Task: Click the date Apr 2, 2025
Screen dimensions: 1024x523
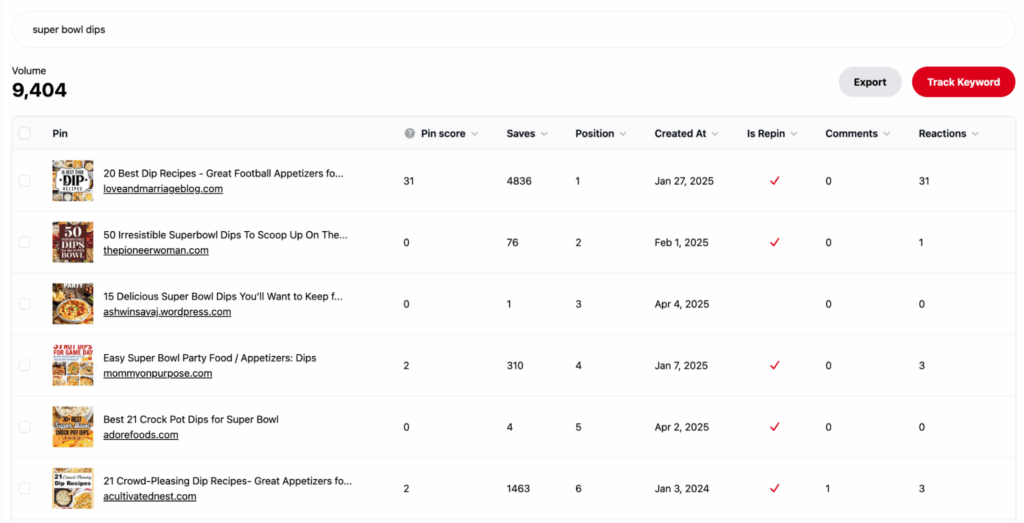Action: 682,427
